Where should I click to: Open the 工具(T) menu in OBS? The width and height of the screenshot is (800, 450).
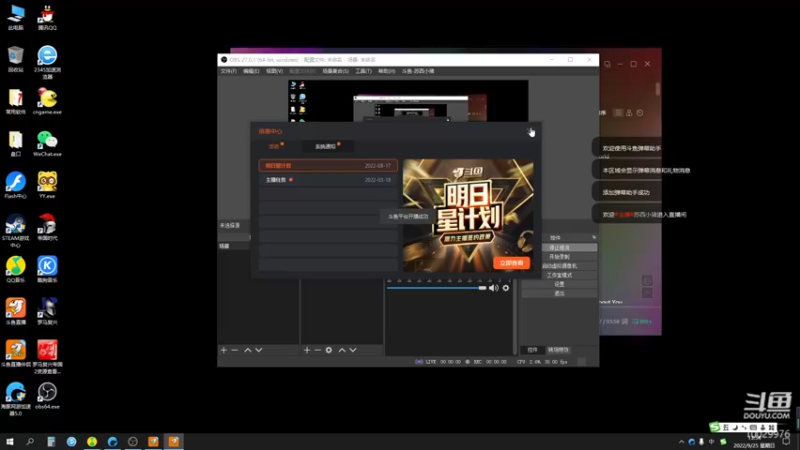click(363, 71)
